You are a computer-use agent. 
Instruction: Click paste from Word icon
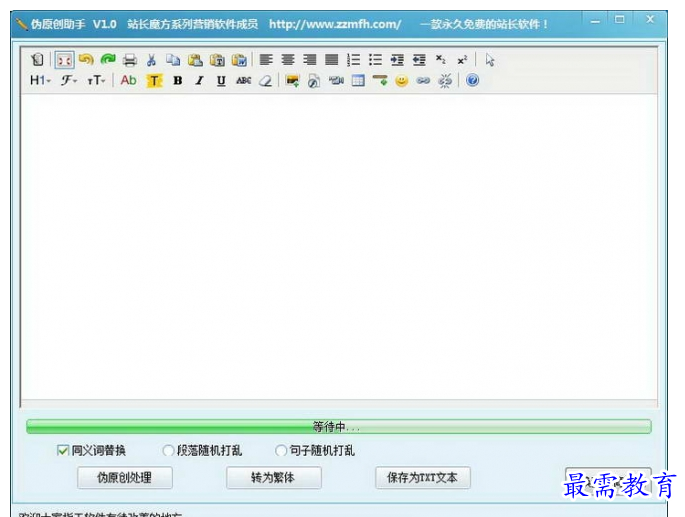[239, 59]
